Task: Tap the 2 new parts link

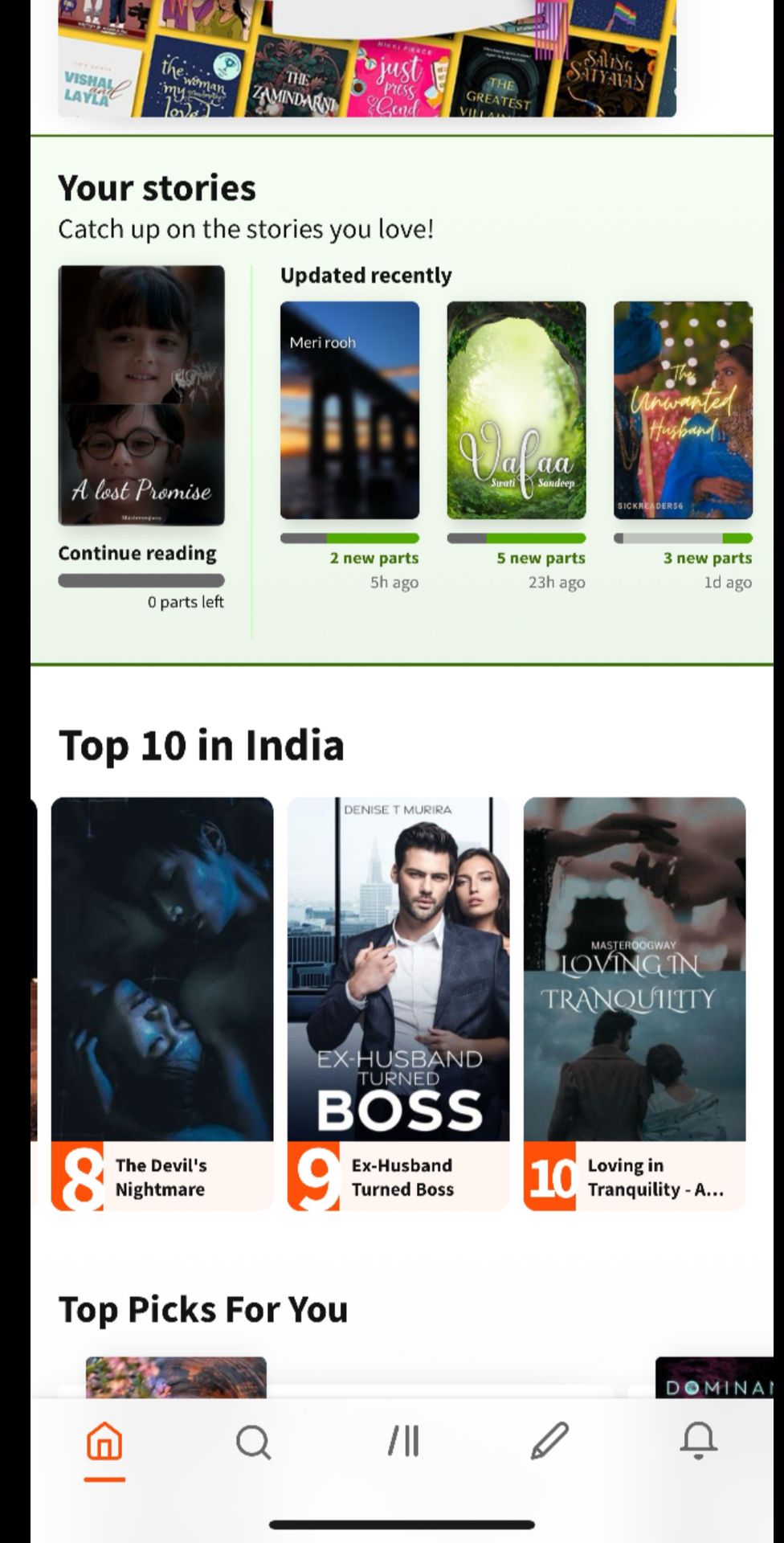Action: 374,558
